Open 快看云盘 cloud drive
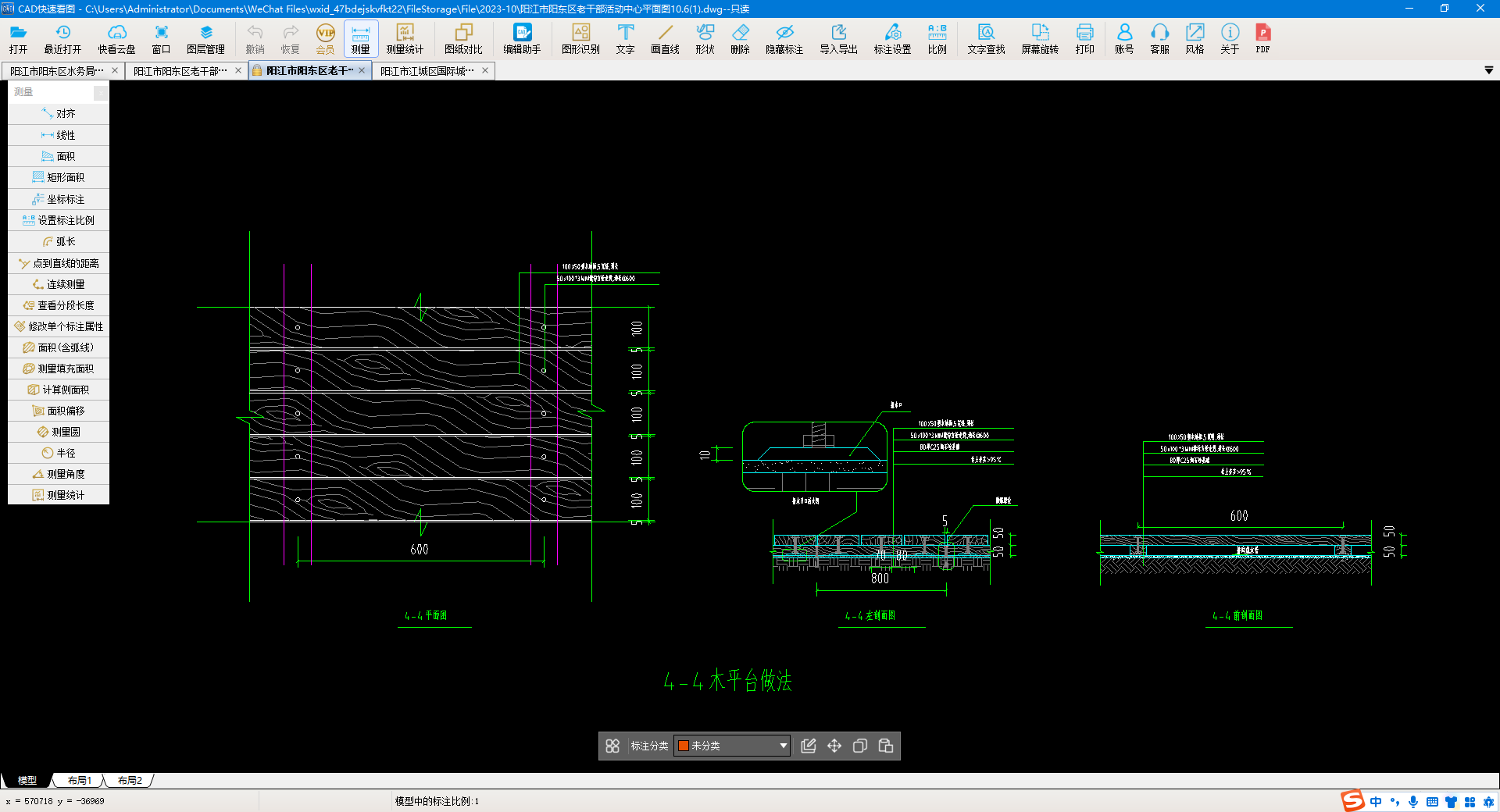This screenshot has width=1500, height=812. pos(116,38)
